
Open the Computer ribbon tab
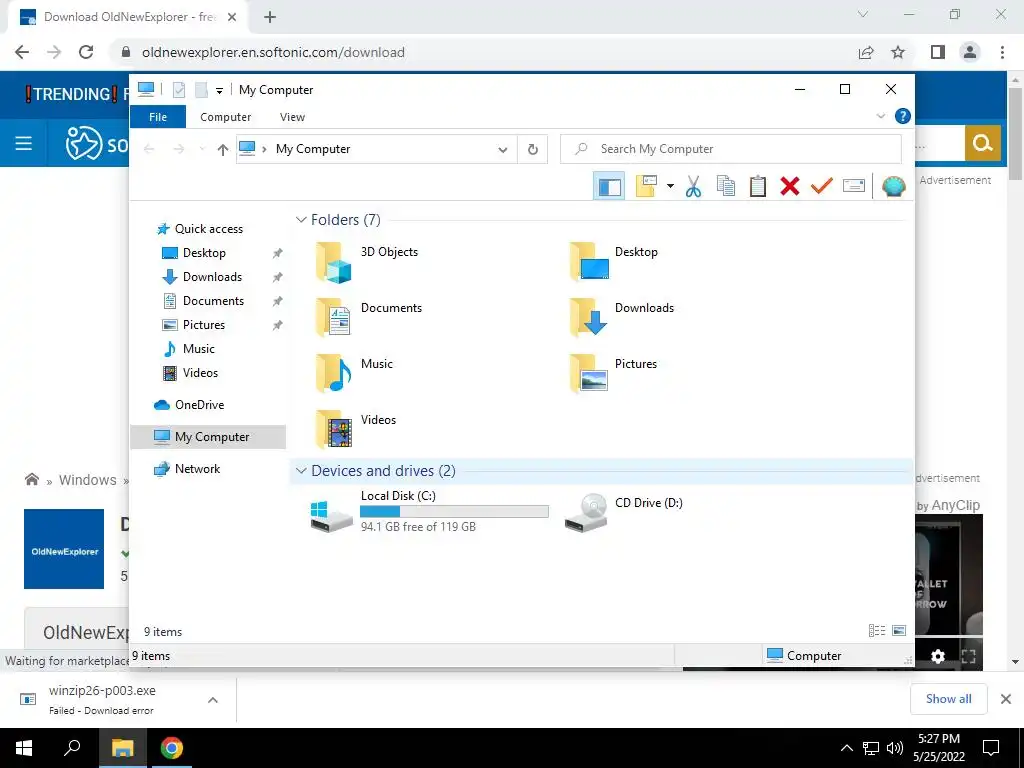pos(225,117)
